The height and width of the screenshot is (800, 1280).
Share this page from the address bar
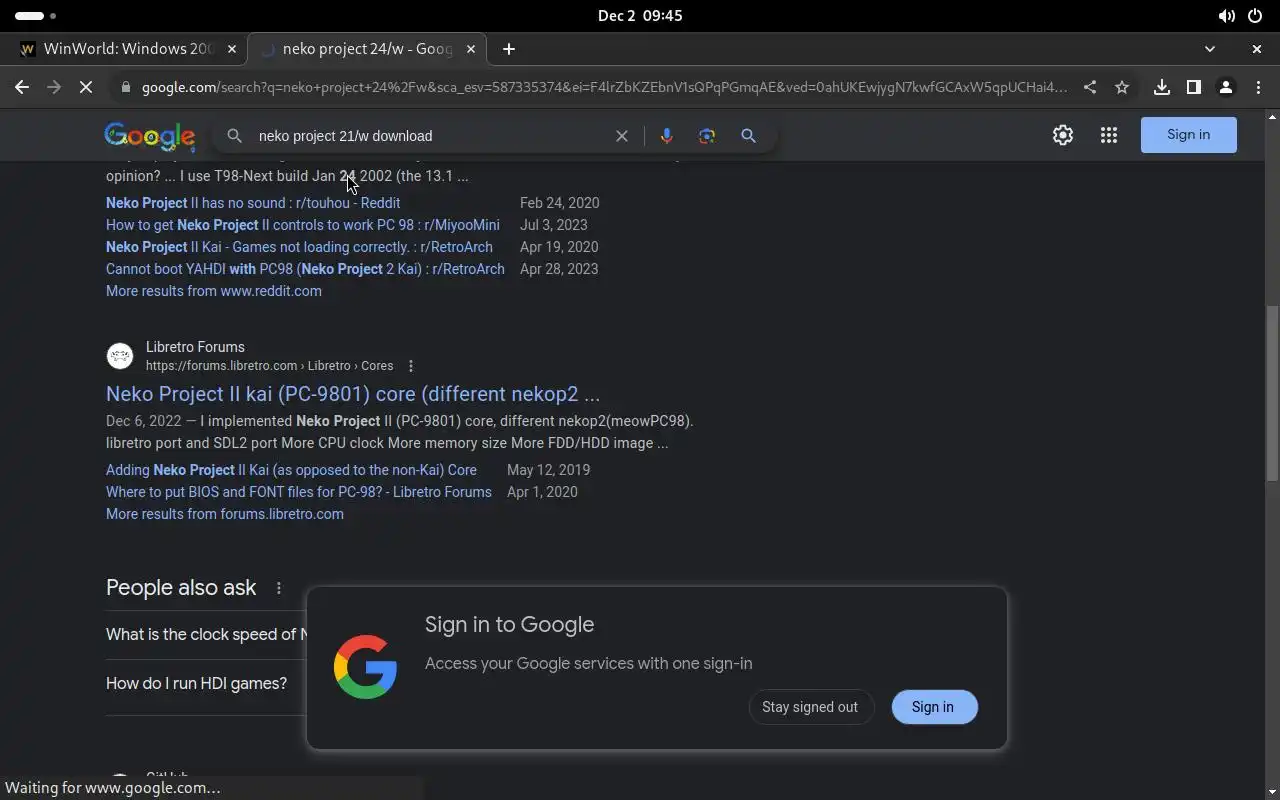click(1090, 87)
